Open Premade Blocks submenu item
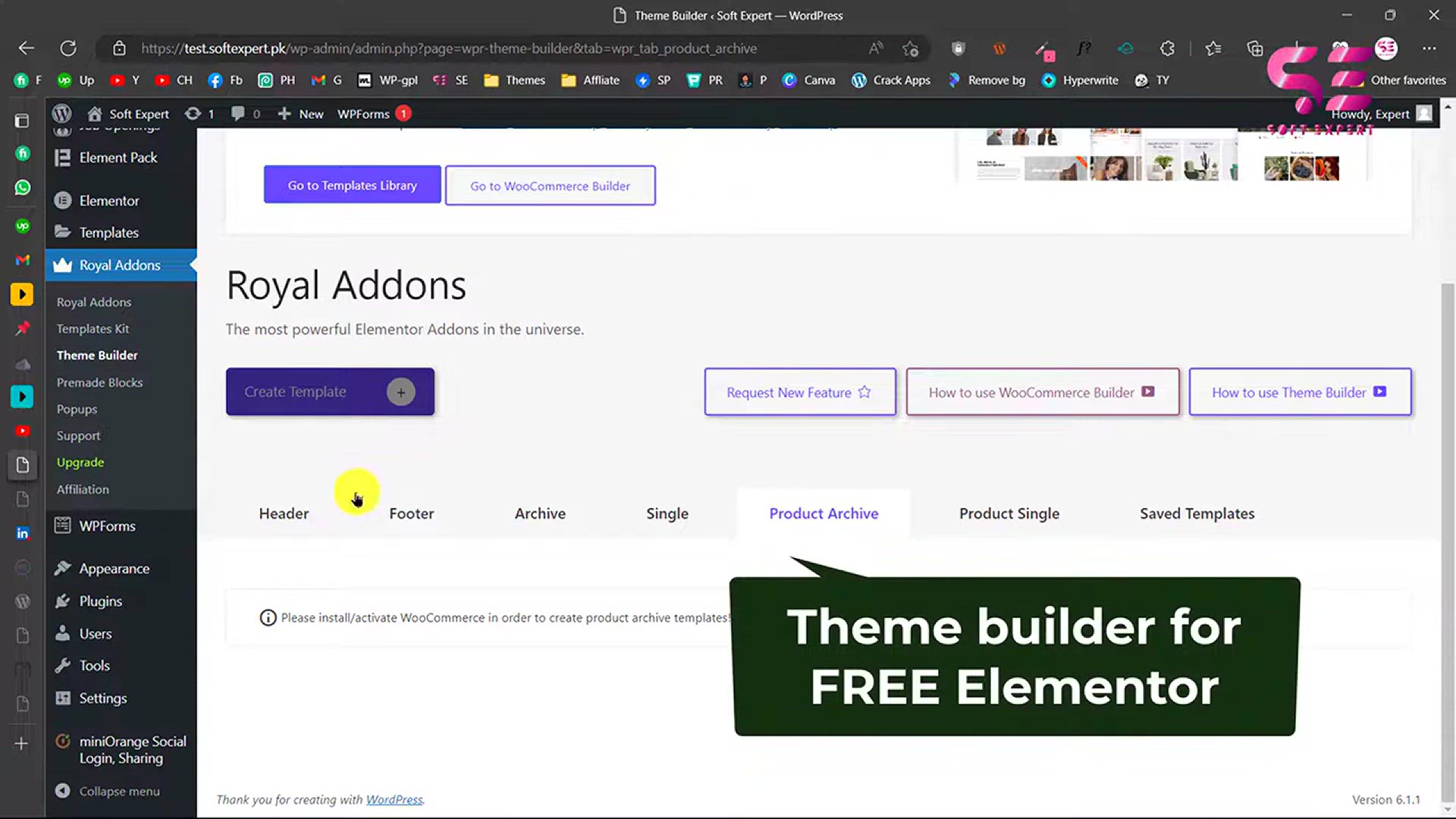This screenshot has width=1456, height=819. click(99, 383)
